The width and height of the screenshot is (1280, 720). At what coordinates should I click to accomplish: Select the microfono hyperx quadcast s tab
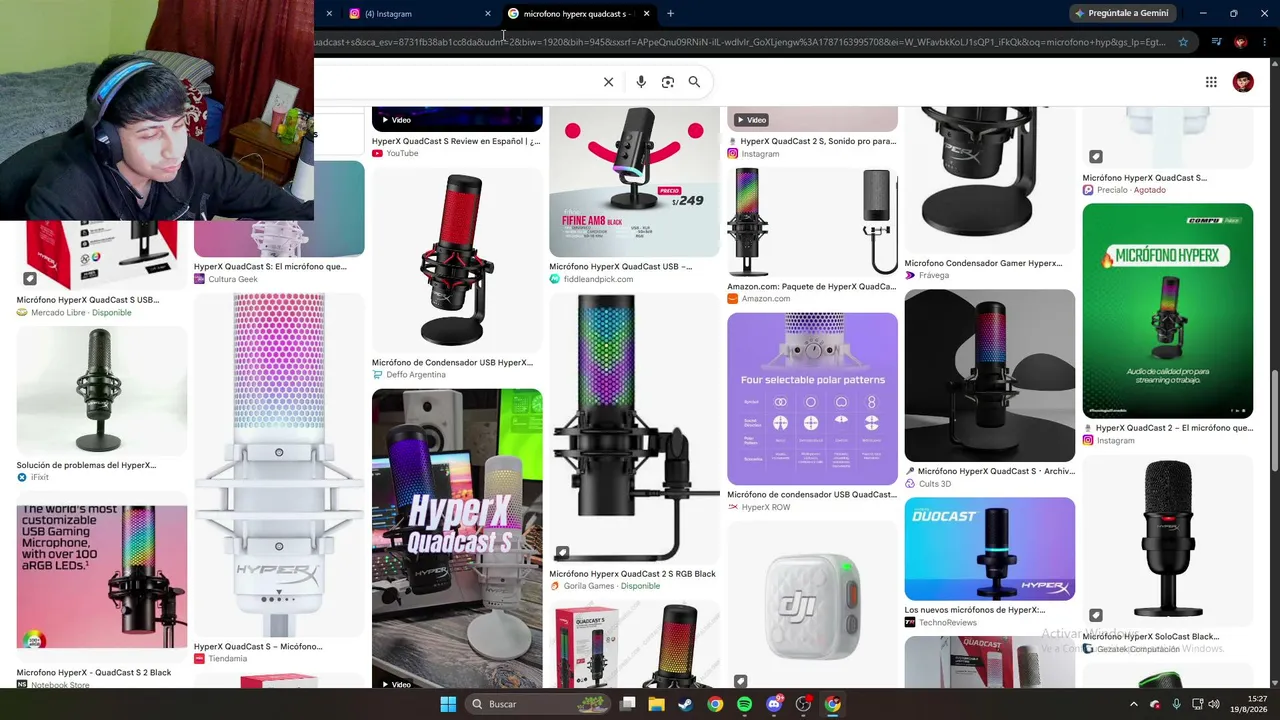pos(579,14)
